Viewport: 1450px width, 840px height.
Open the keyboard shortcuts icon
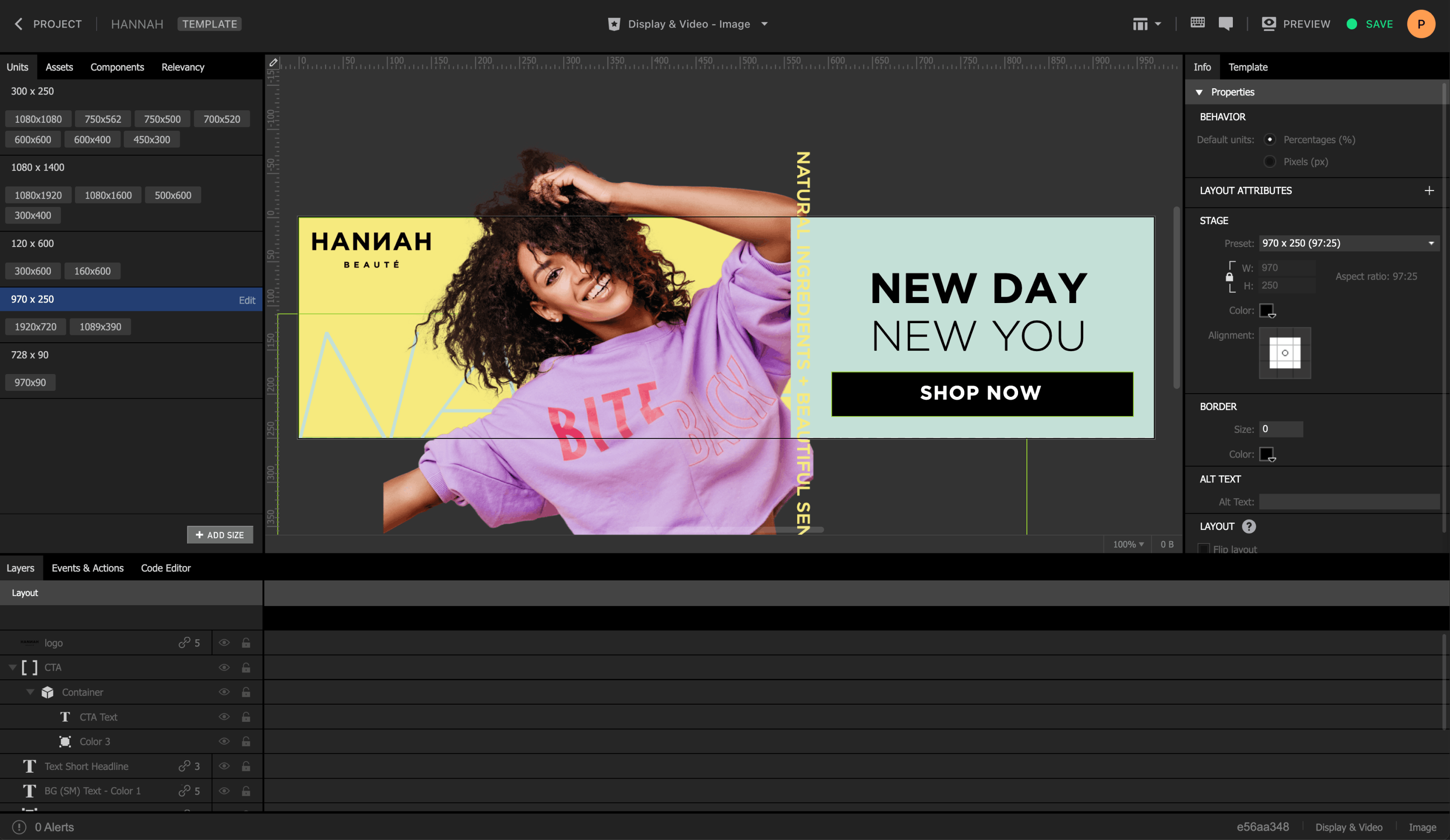pos(1197,23)
